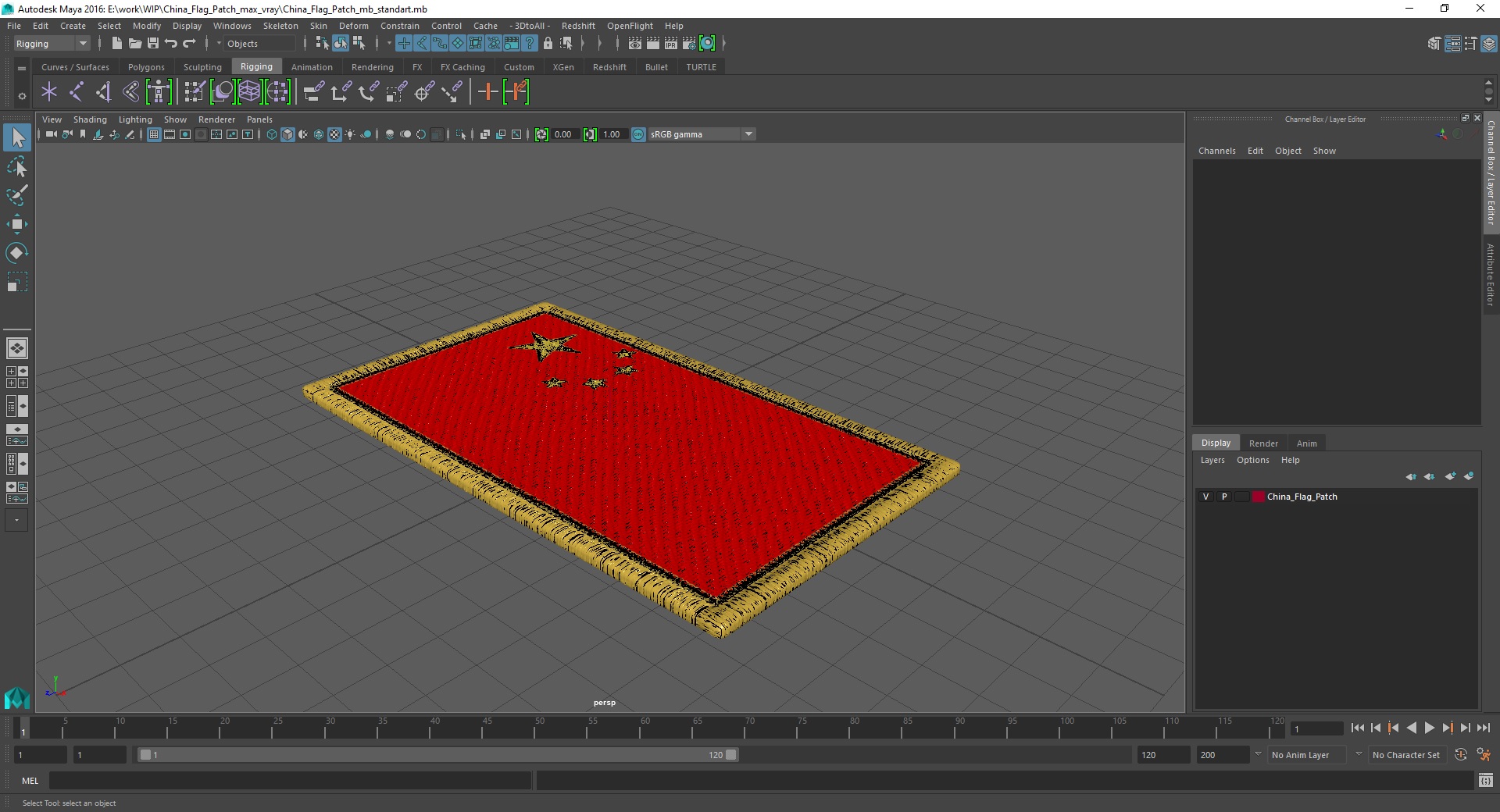Viewport: 1500px width, 812px height.
Task: Open the Rigging menu set dropdown
Action: (x=52, y=44)
